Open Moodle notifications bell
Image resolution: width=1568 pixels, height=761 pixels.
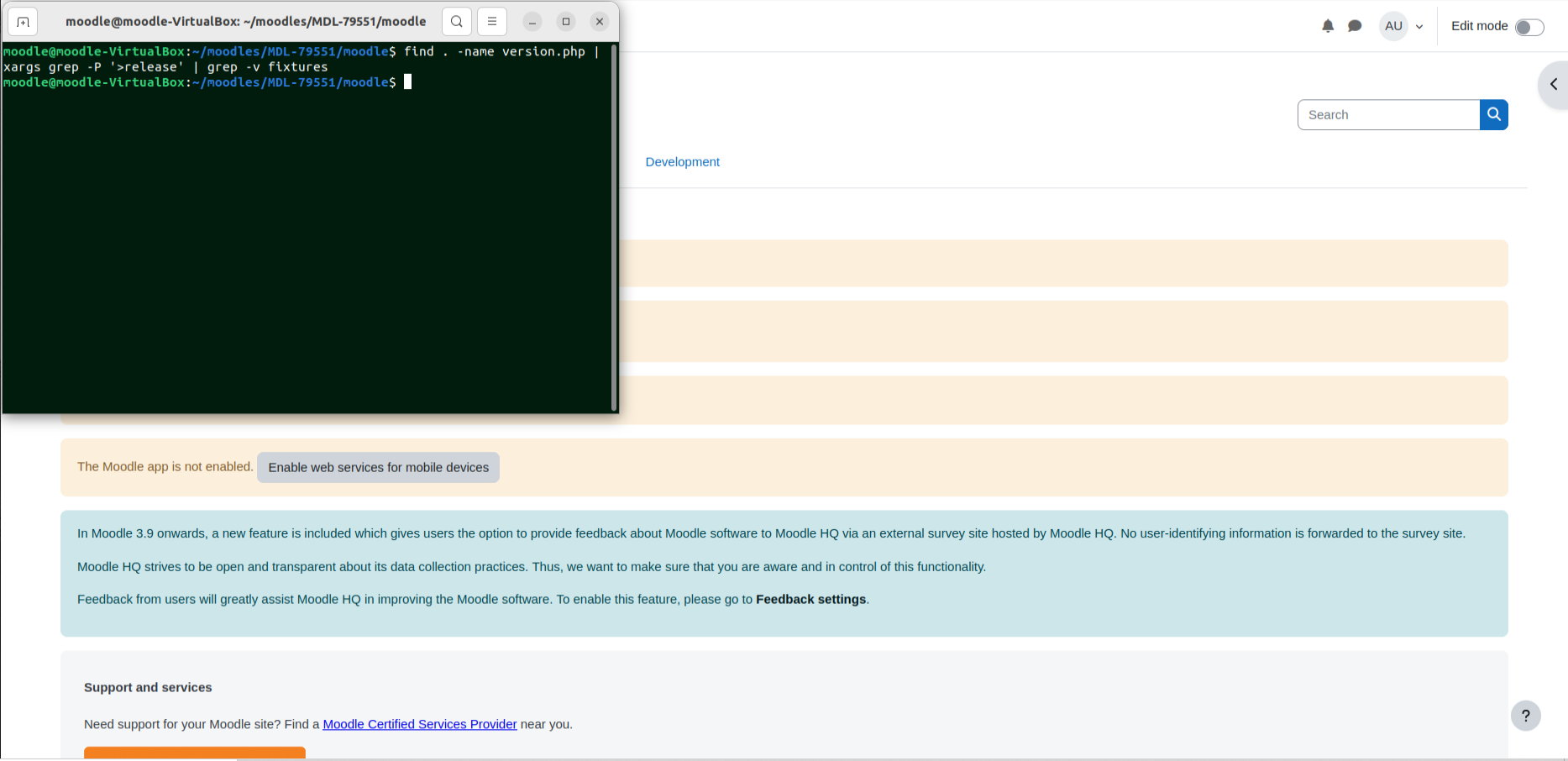pos(1328,26)
